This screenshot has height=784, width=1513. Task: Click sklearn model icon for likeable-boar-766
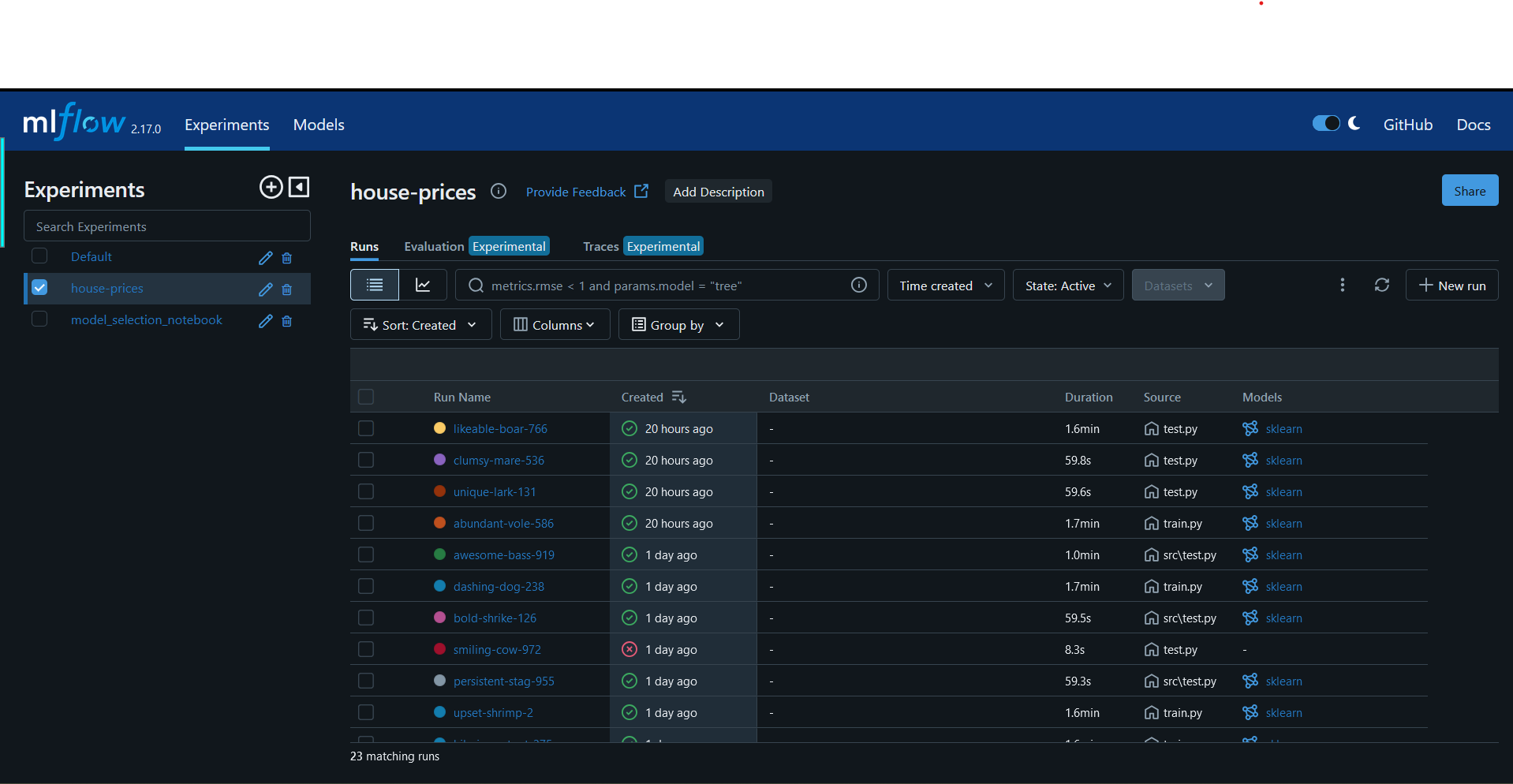tap(1250, 428)
